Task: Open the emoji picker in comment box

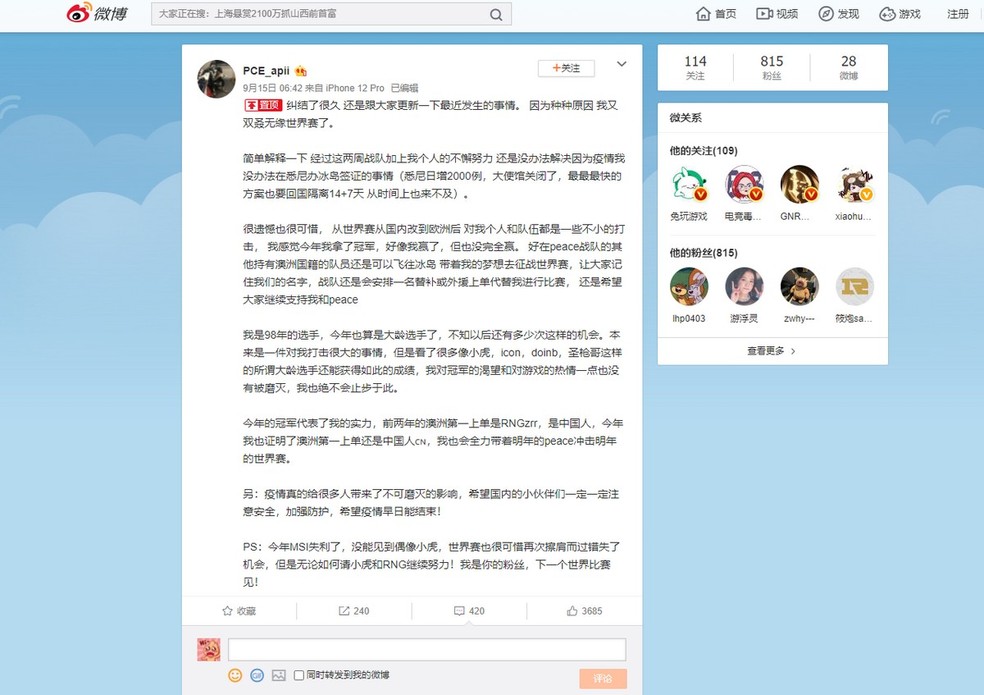Action: click(x=235, y=675)
